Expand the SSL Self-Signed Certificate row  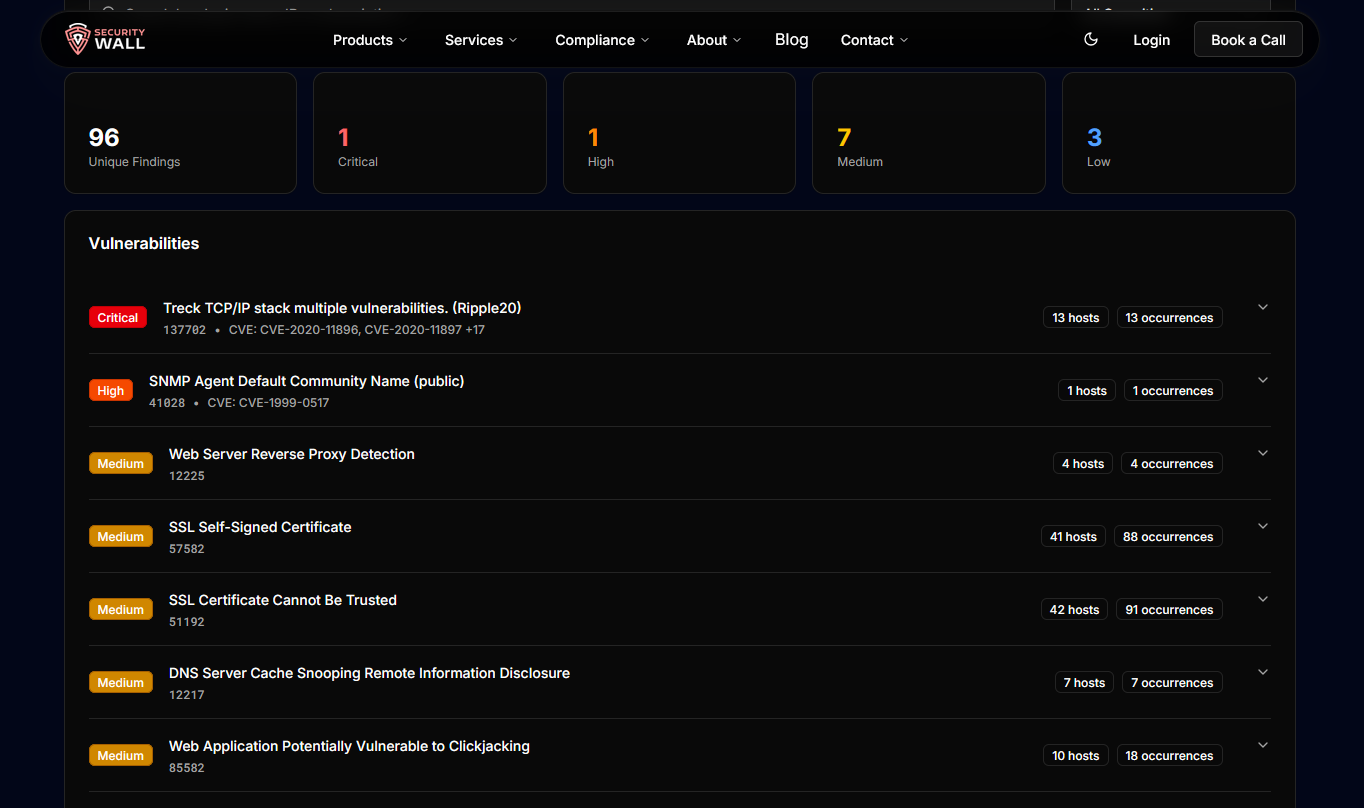[x=1262, y=526]
